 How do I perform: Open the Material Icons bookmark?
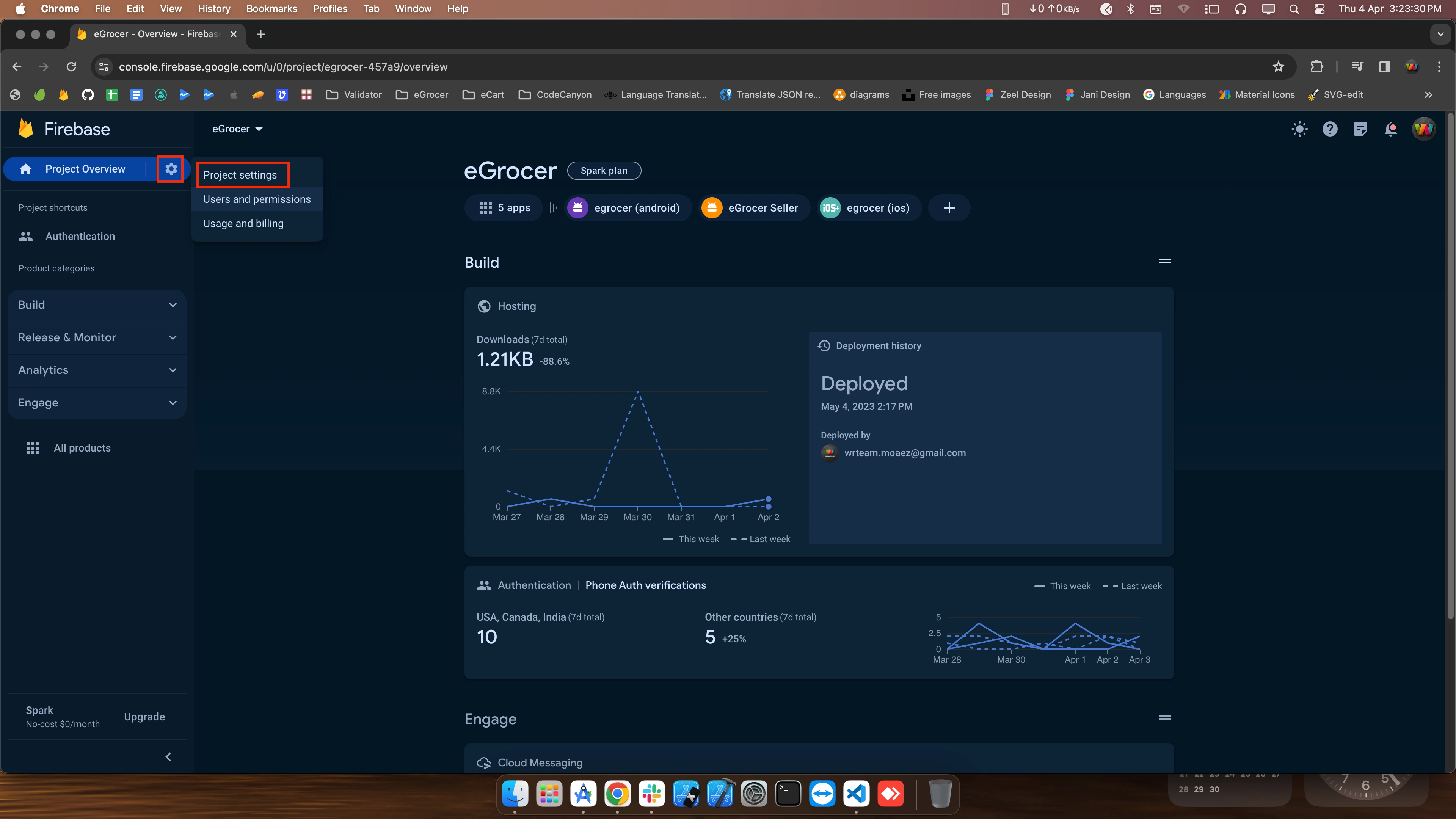click(x=1257, y=94)
